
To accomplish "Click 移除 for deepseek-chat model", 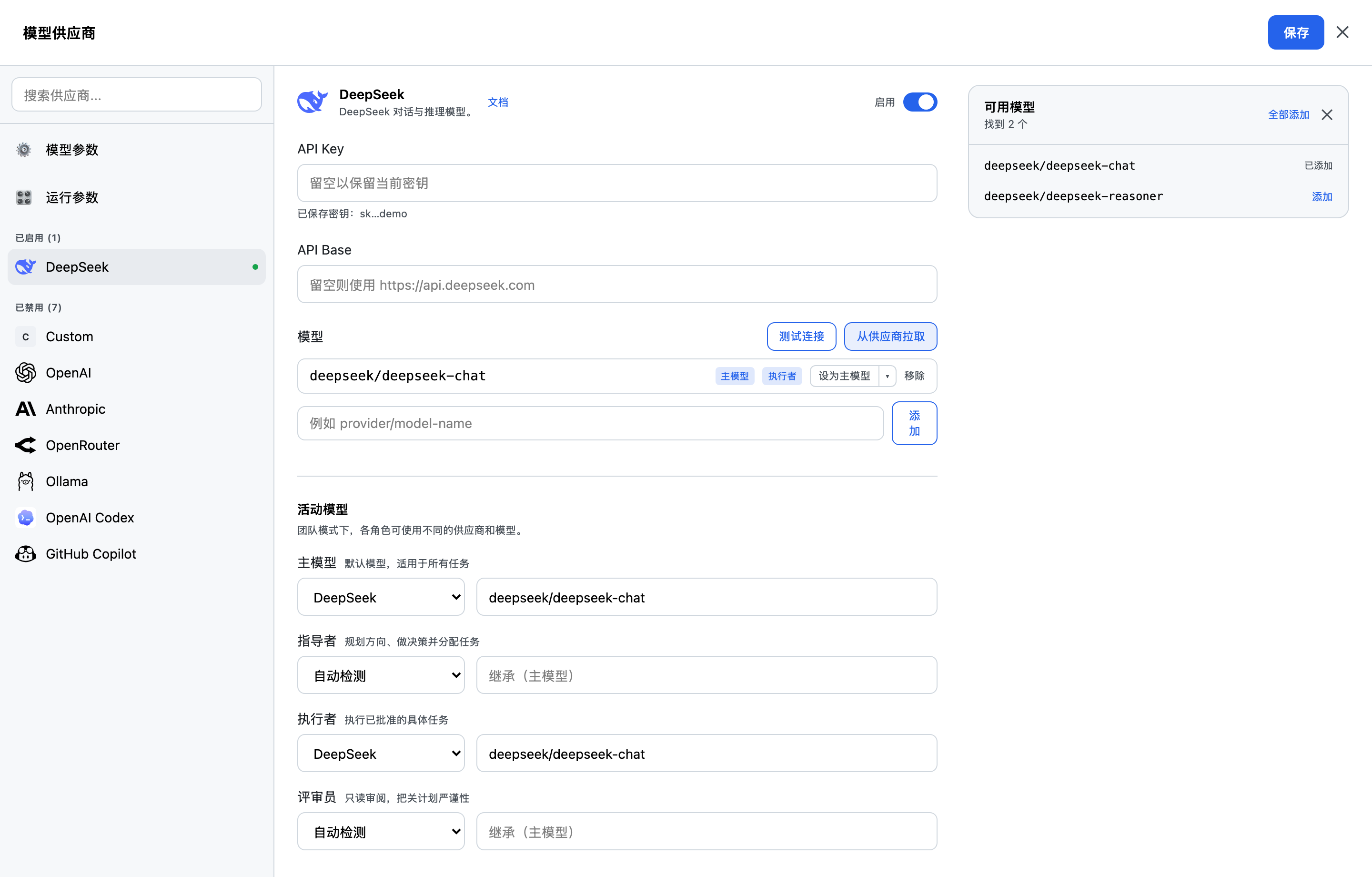I will coord(914,376).
